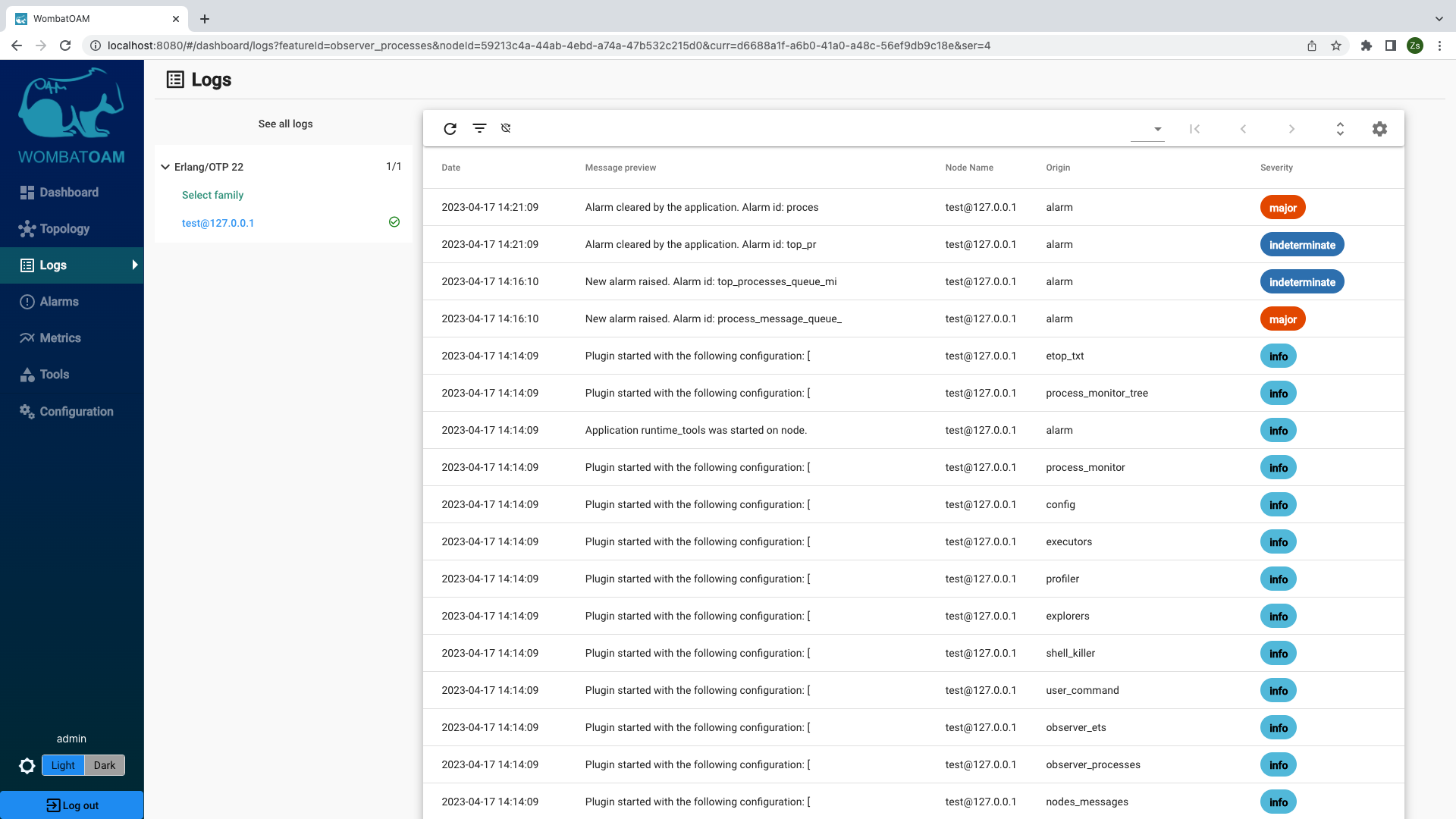Viewport: 1456px width, 819px height.
Task: Select origin explorers cell
Action: point(1067,616)
